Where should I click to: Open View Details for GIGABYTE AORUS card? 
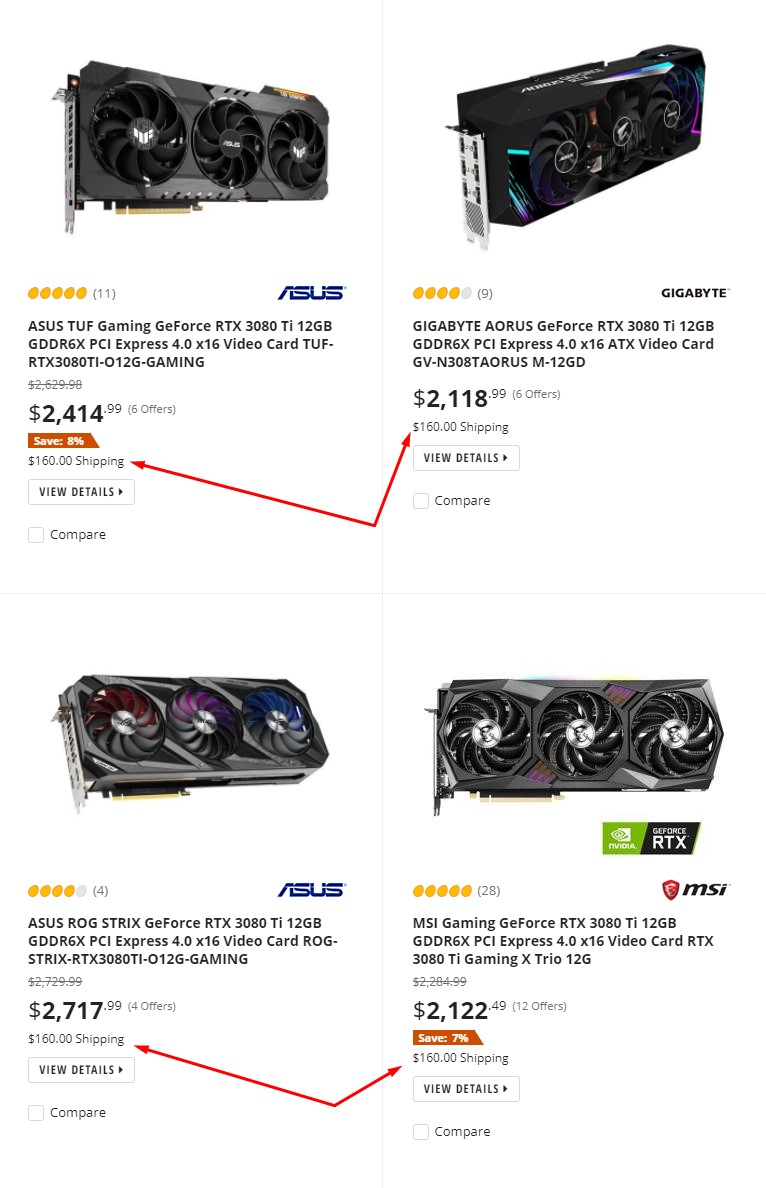click(x=466, y=458)
